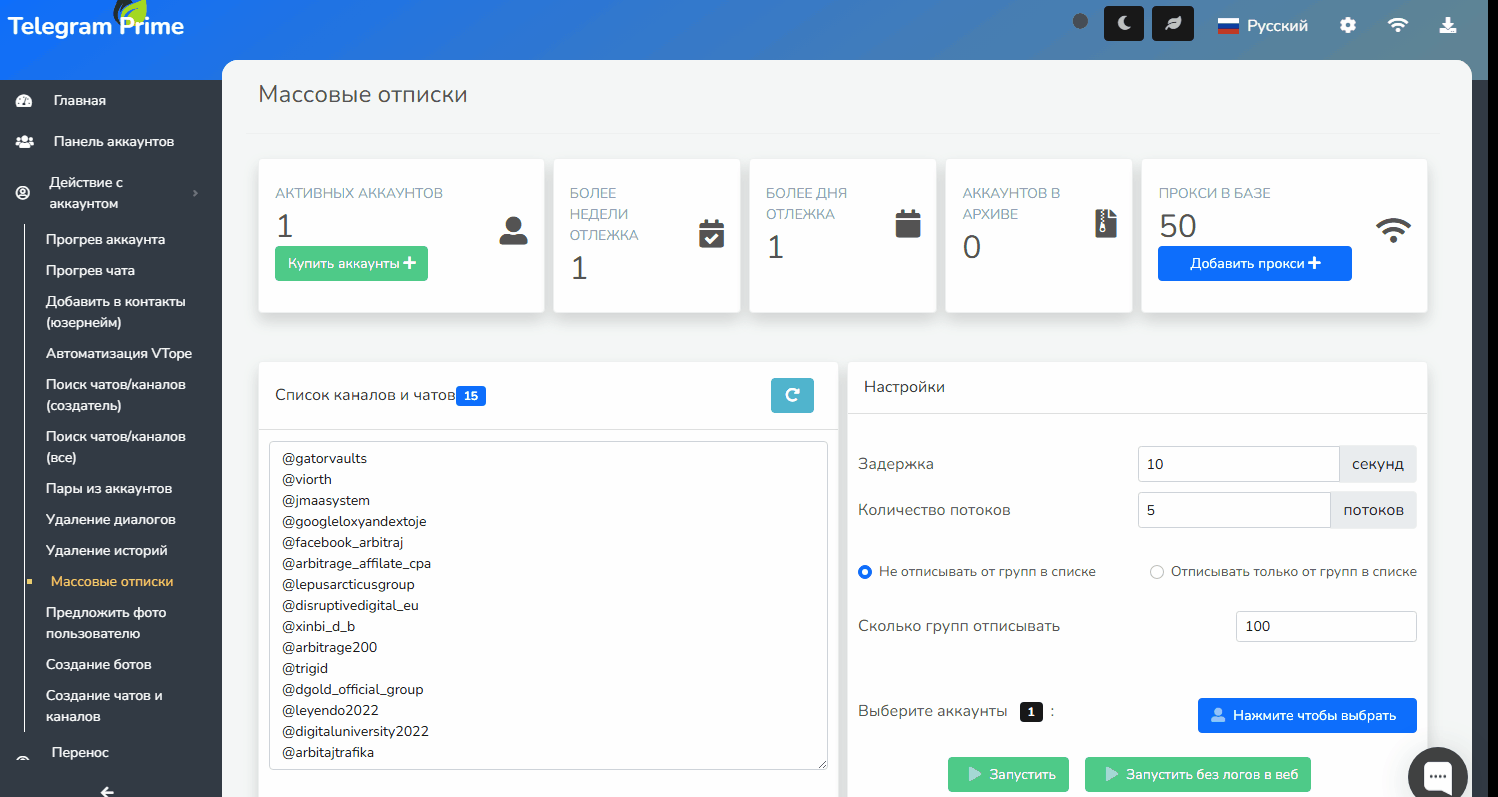Click the Запустить button
This screenshot has height=797, width=1498.
[1008, 774]
